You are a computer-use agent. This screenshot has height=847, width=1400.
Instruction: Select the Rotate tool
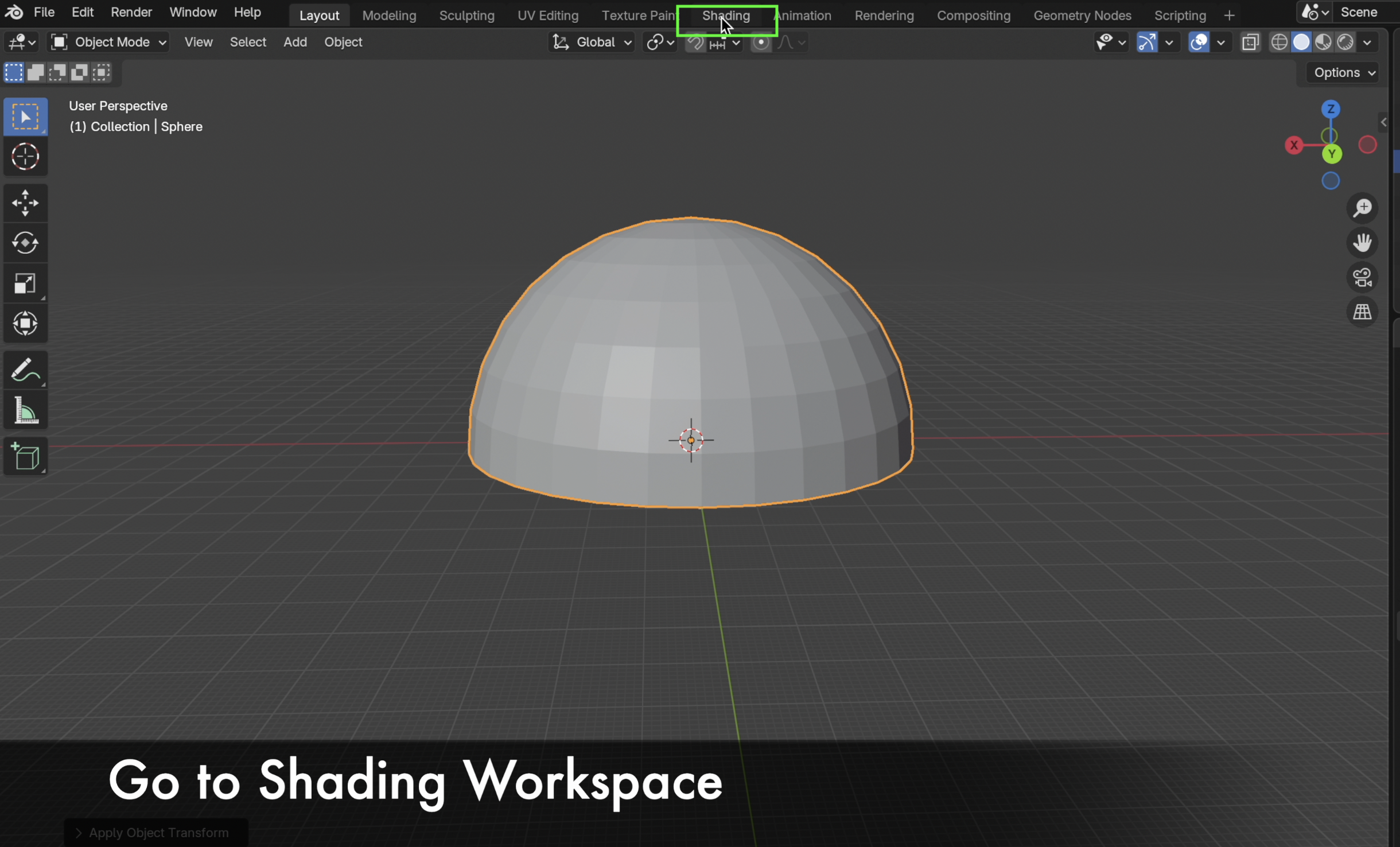point(25,243)
